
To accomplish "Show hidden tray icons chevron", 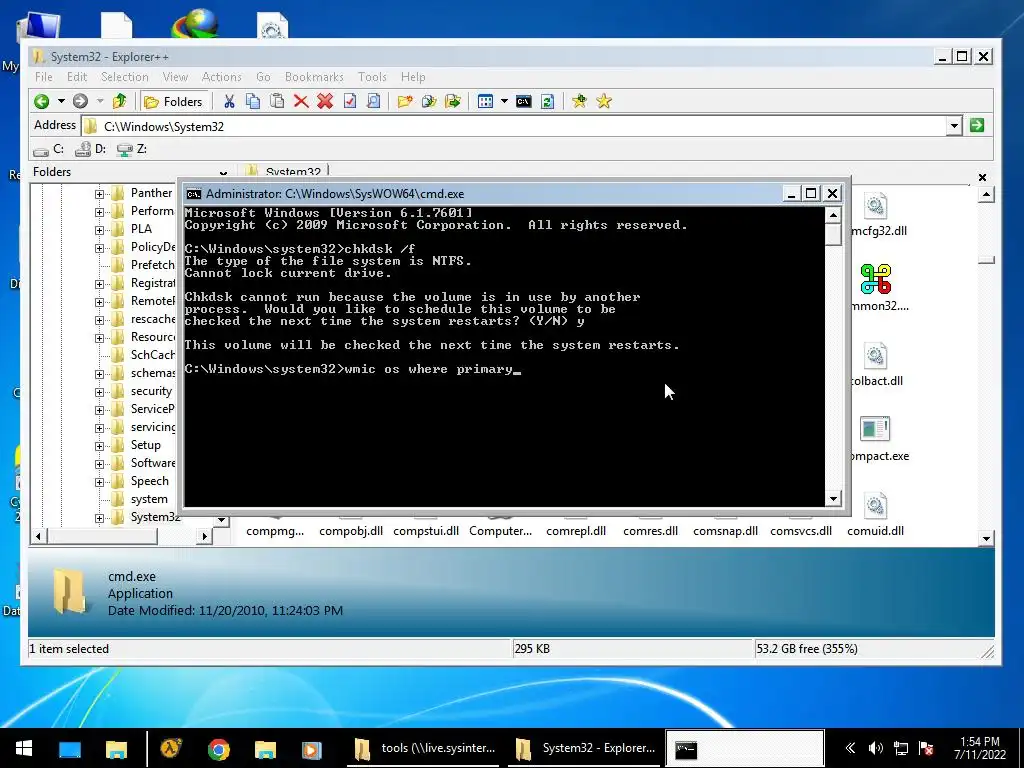I will [850, 748].
